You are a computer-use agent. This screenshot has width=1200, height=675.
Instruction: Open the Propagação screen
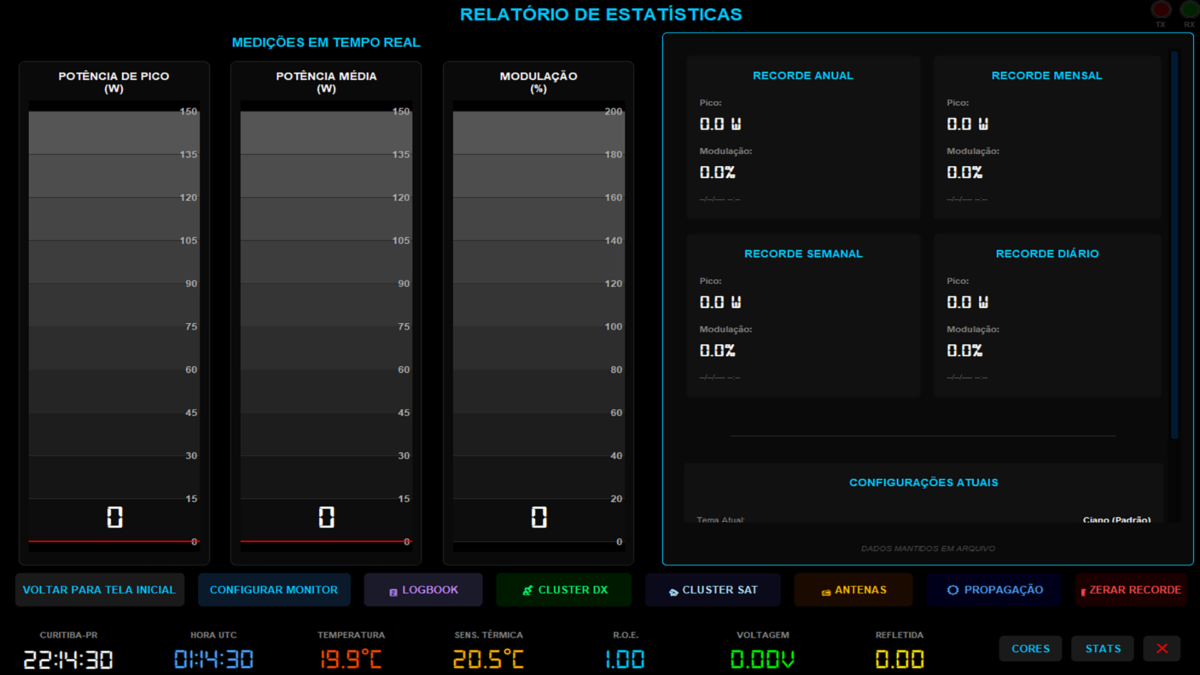(994, 590)
